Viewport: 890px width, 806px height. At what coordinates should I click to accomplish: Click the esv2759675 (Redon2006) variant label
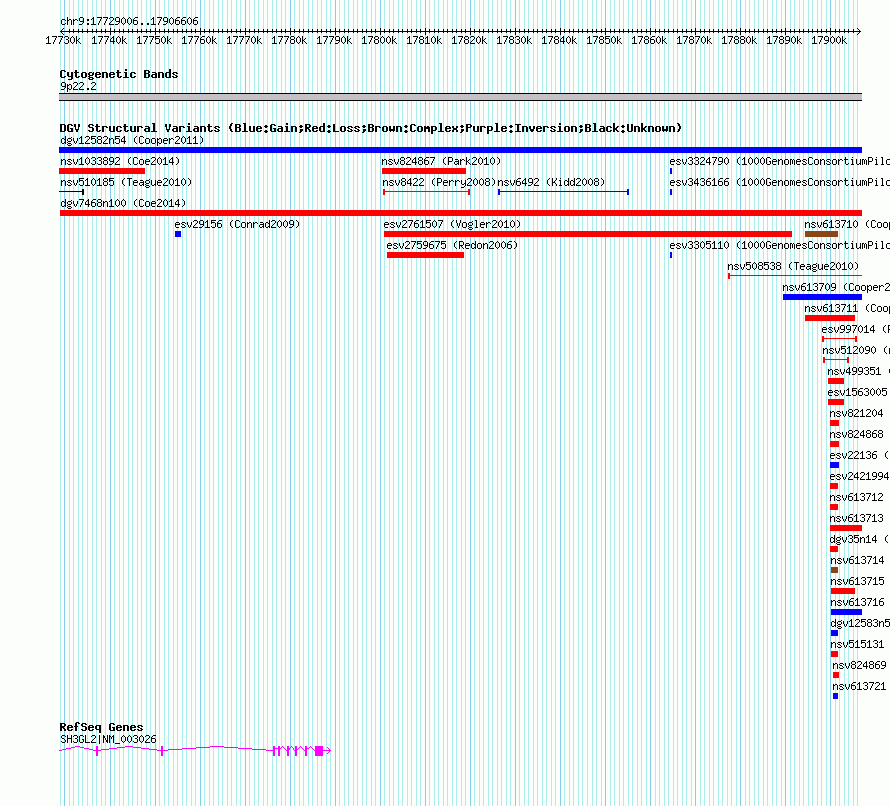click(452, 245)
